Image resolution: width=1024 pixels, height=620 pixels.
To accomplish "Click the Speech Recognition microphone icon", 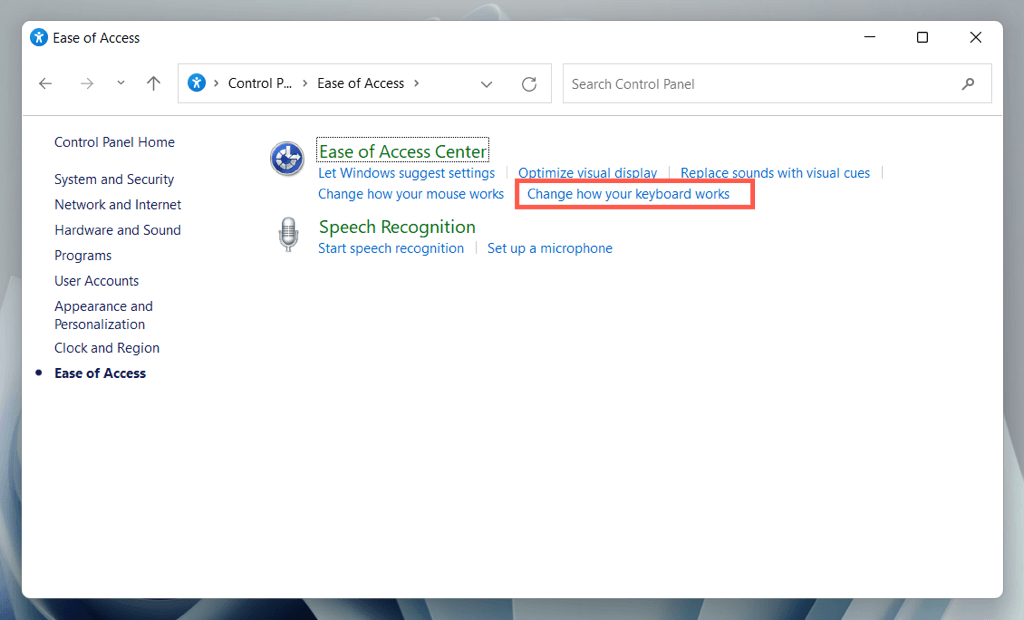I will (x=288, y=235).
